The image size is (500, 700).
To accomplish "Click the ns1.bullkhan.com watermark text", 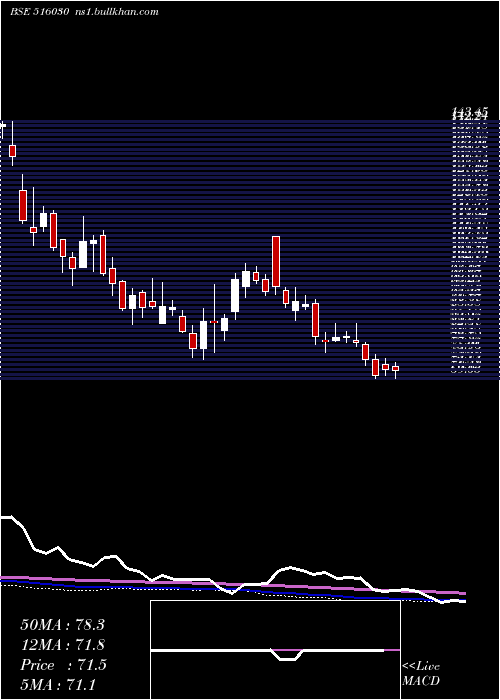I will [x=117, y=12].
